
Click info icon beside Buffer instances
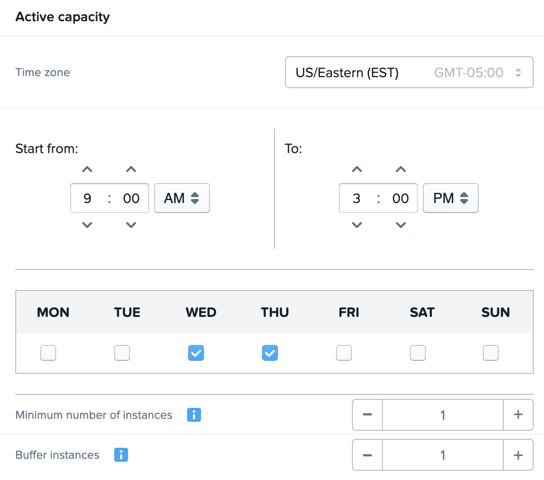pos(121,455)
